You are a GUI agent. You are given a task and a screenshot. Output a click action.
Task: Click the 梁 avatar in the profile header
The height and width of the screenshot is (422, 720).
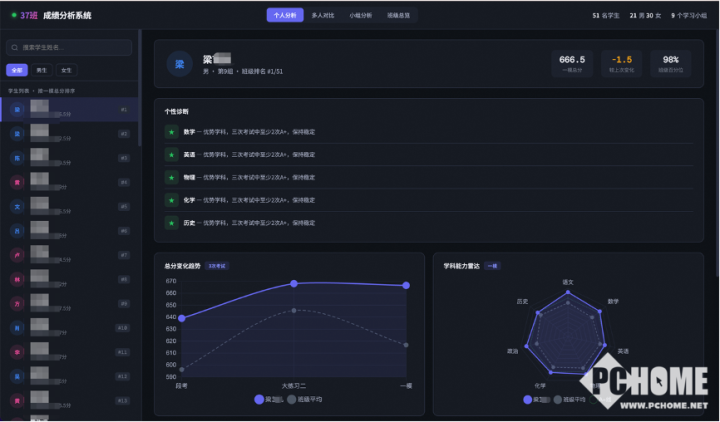click(x=180, y=64)
